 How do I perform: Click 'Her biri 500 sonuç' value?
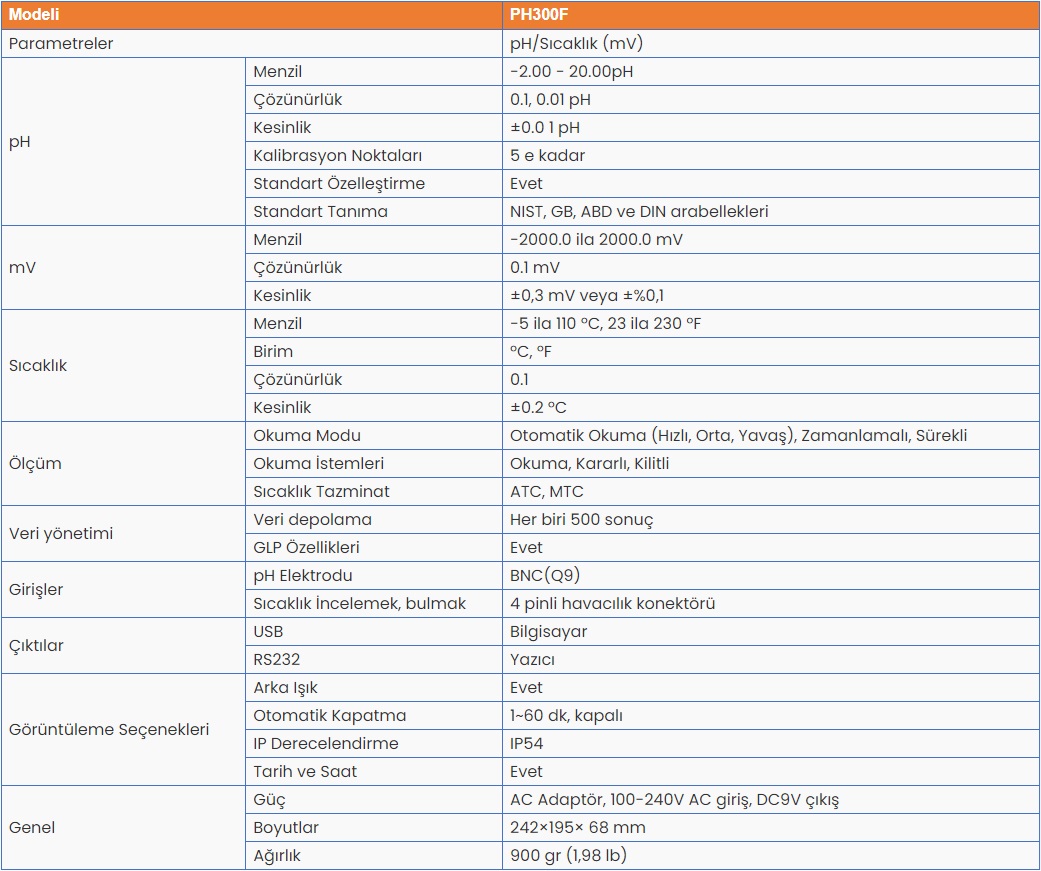point(582,520)
